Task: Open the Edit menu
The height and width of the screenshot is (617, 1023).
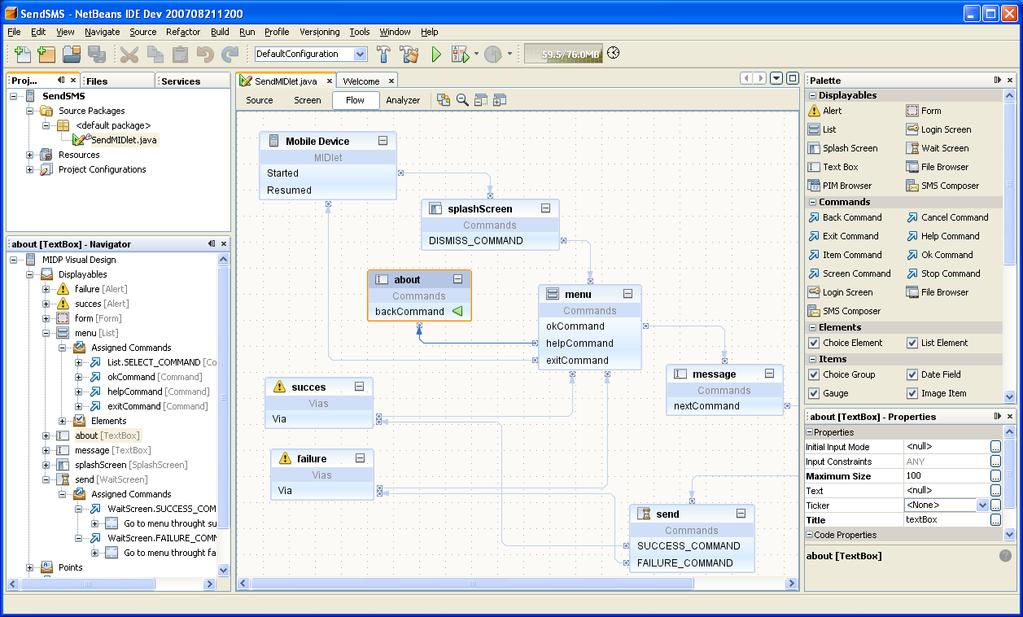Action: (x=38, y=32)
